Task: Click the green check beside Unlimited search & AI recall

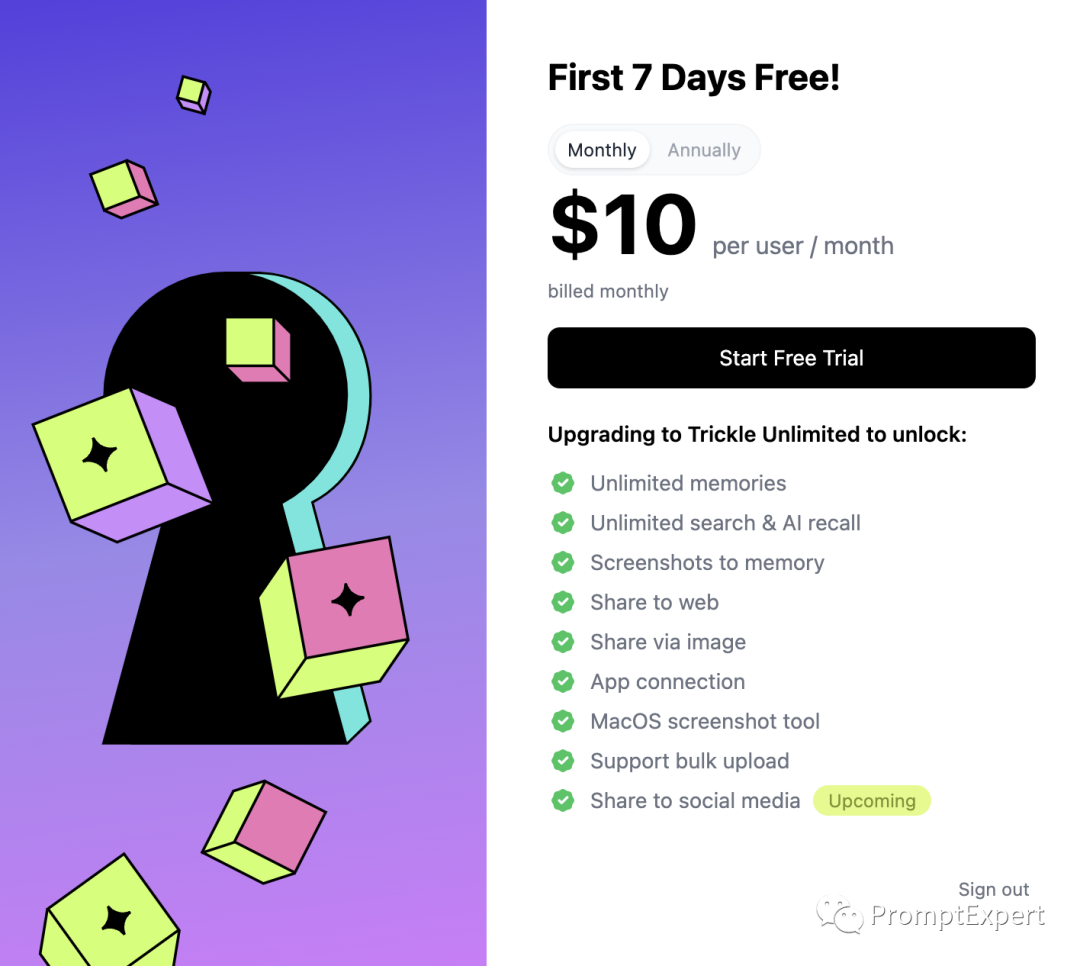Action: pyautogui.click(x=563, y=523)
